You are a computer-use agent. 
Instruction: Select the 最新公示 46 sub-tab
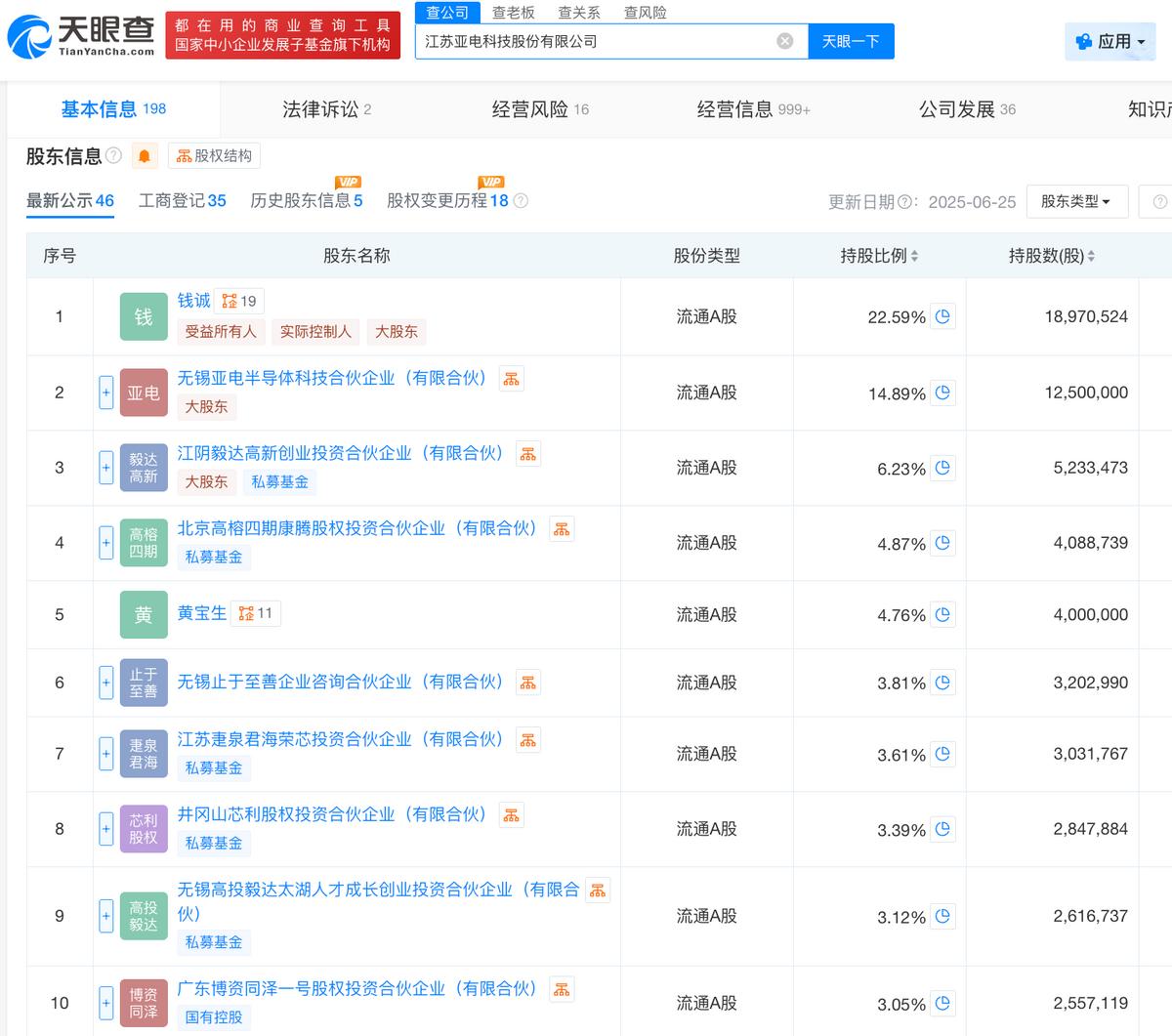pos(70,201)
